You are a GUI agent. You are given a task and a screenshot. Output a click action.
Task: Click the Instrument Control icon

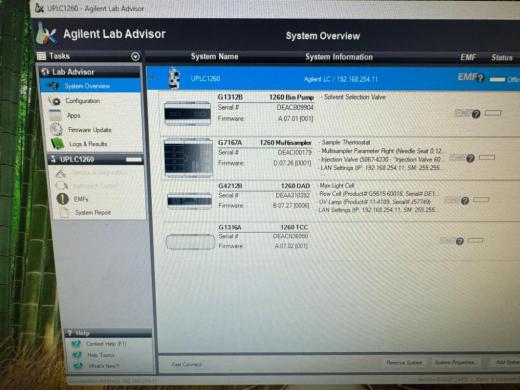point(62,185)
